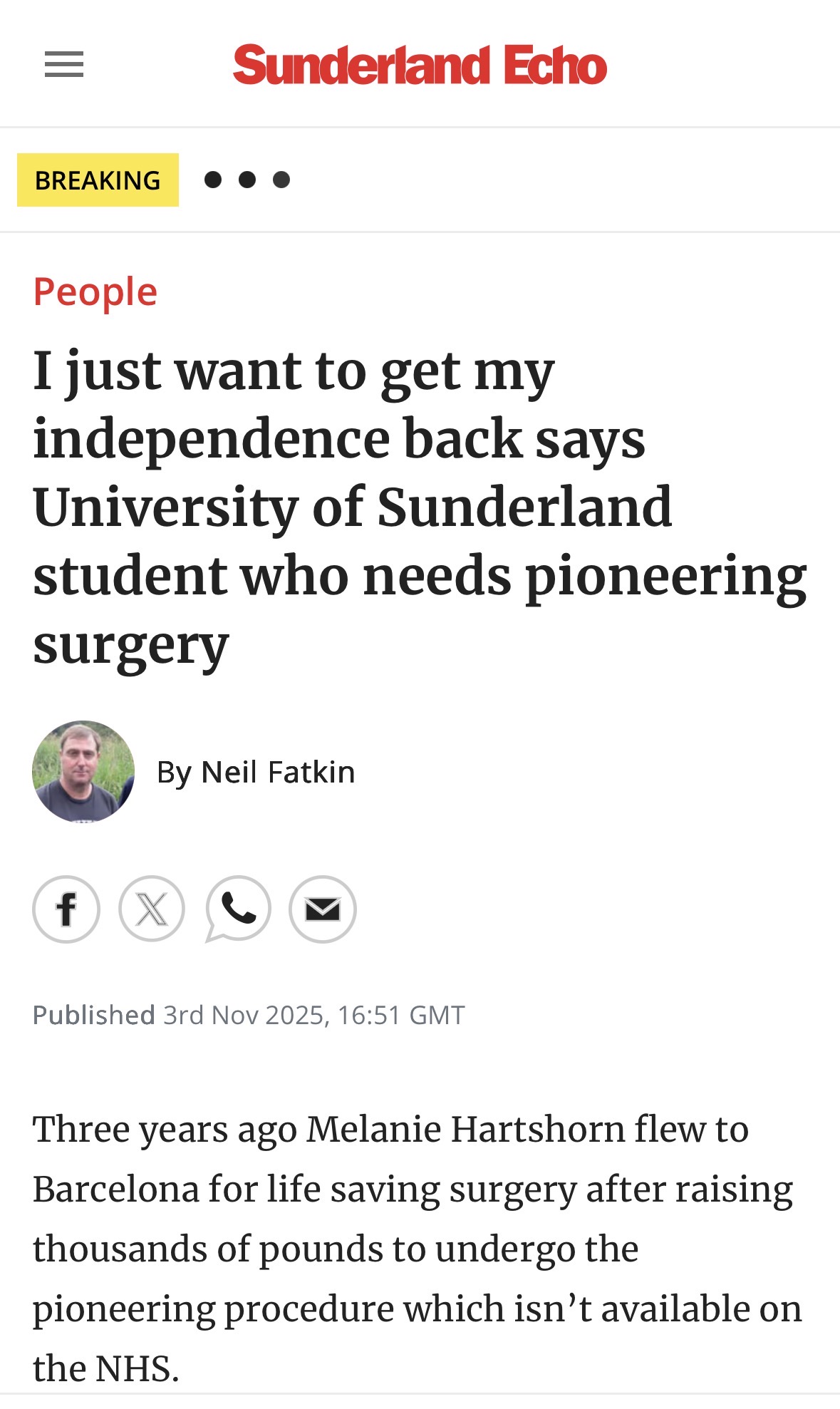
Task: Click the Sunderland Echo logo
Action: pos(420,65)
